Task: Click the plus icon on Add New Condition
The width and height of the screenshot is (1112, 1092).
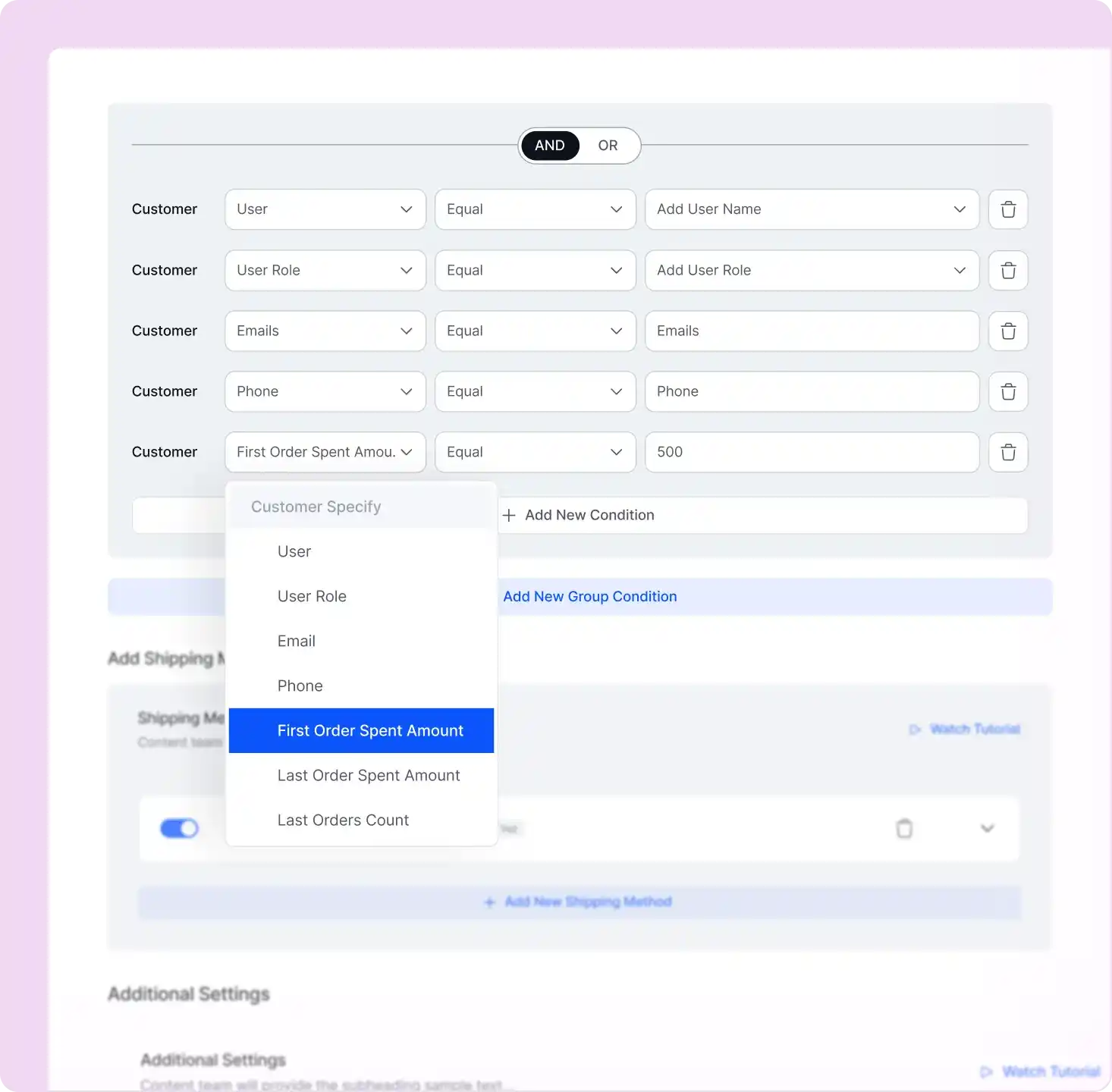Action: (508, 515)
